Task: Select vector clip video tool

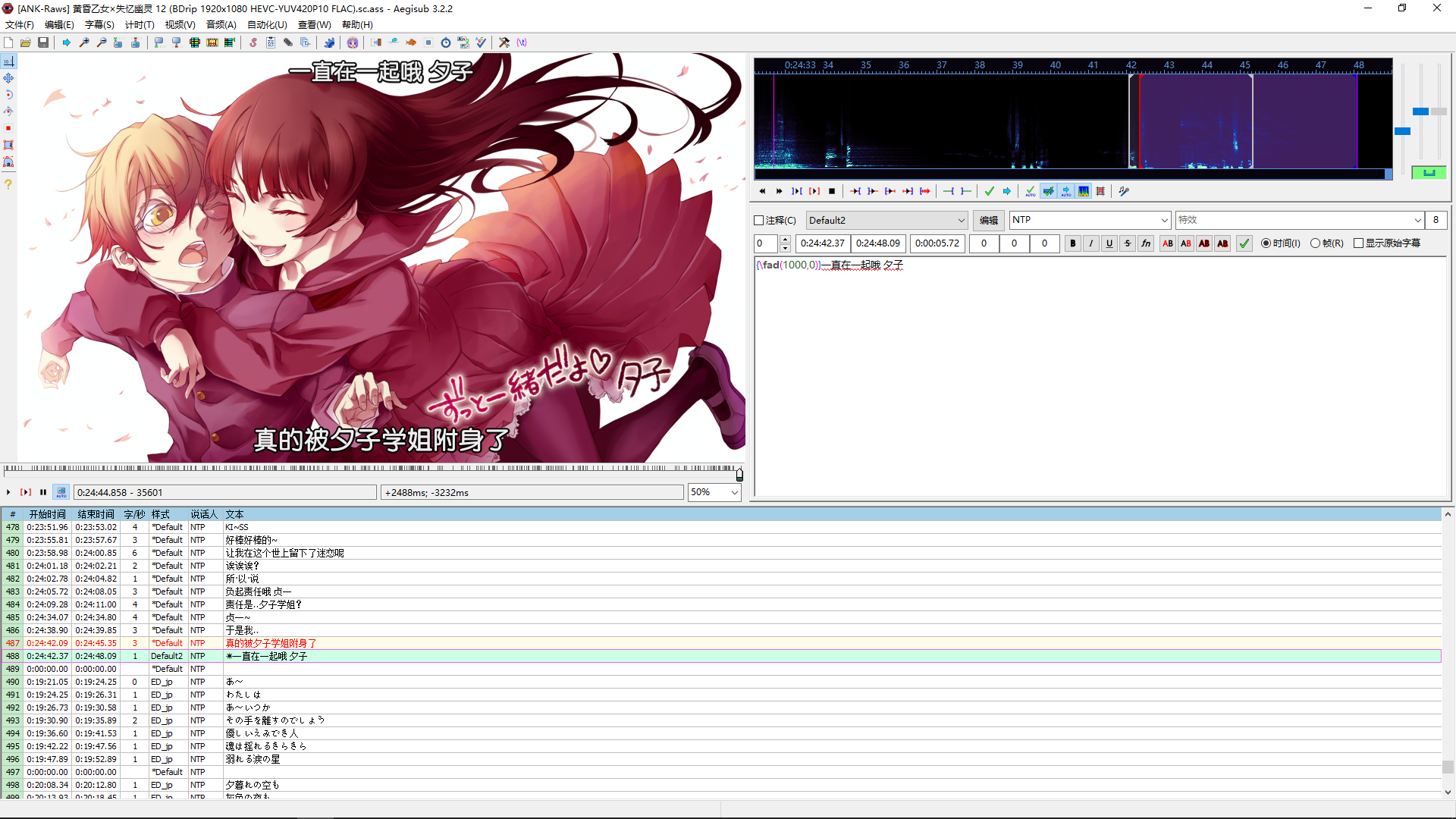Action: tap(8, 162)
